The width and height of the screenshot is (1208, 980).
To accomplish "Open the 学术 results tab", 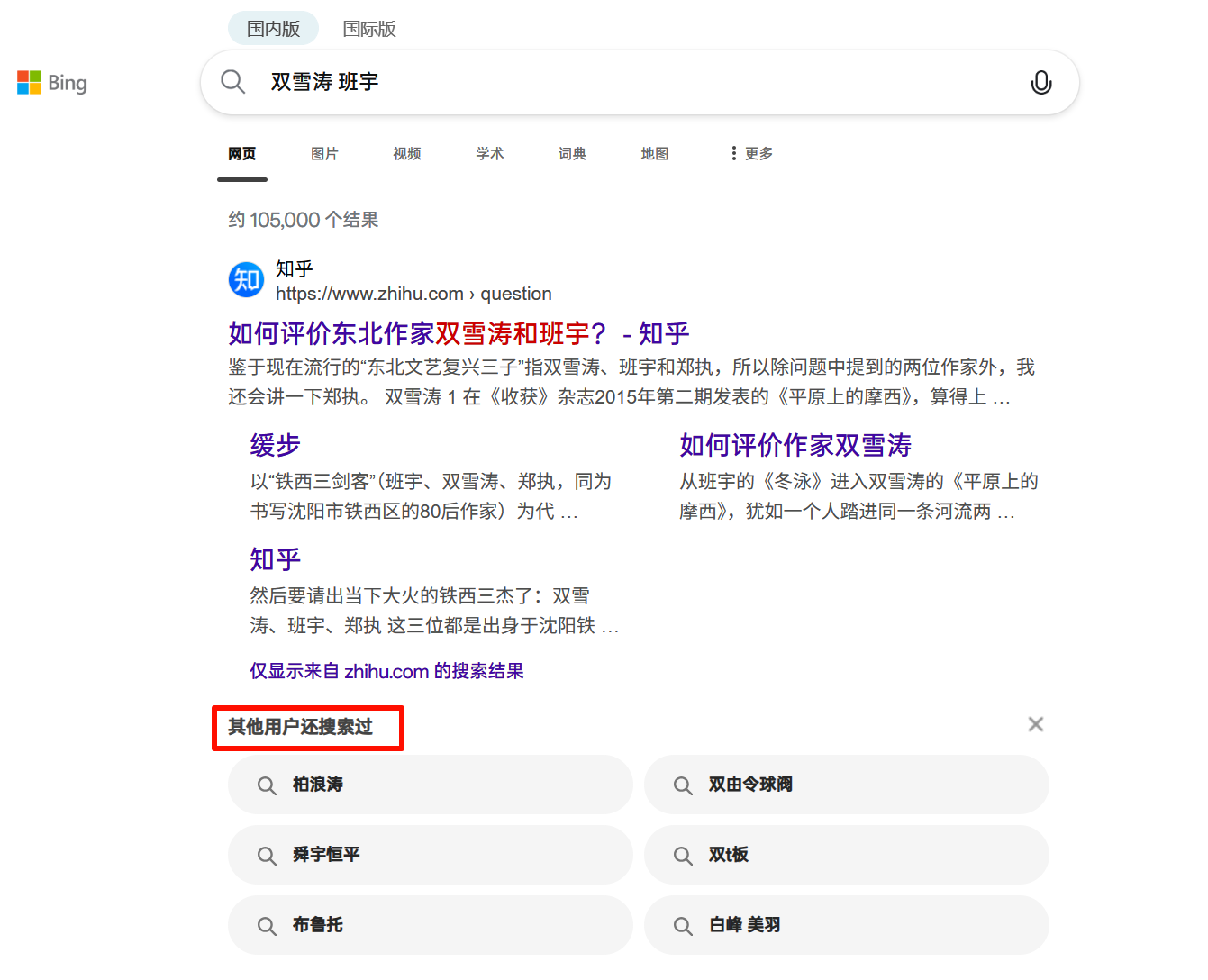I will (x=490, y=154).
